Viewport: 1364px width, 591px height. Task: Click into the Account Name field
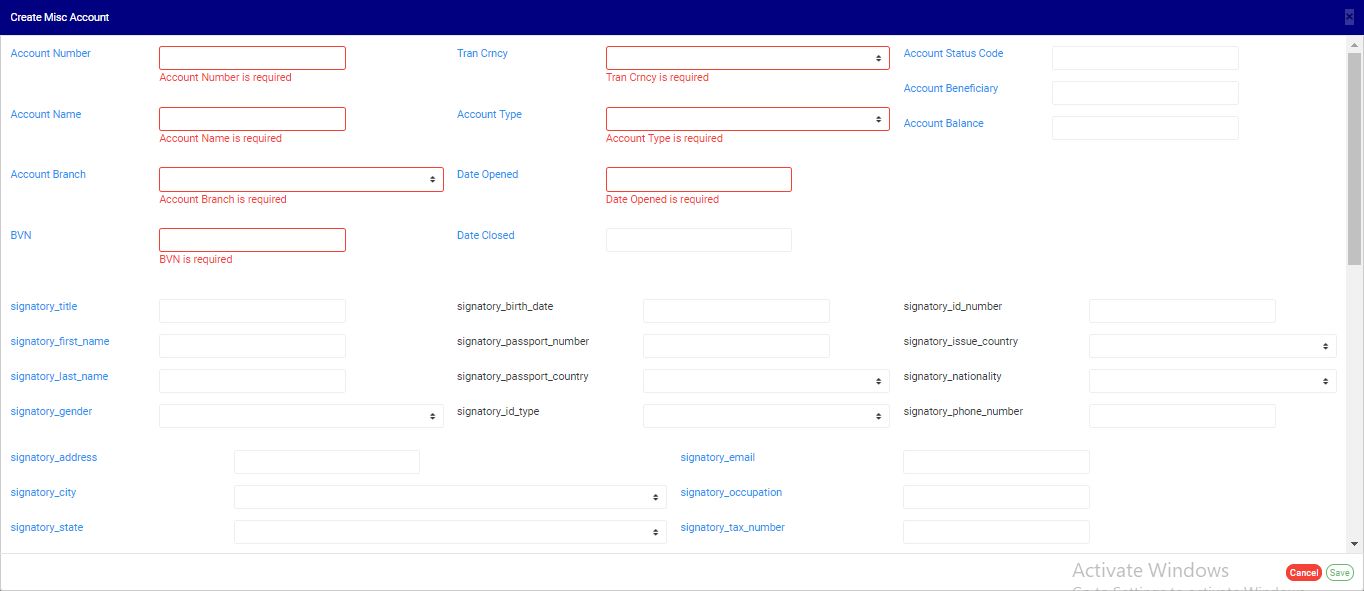tap(252, 119)
